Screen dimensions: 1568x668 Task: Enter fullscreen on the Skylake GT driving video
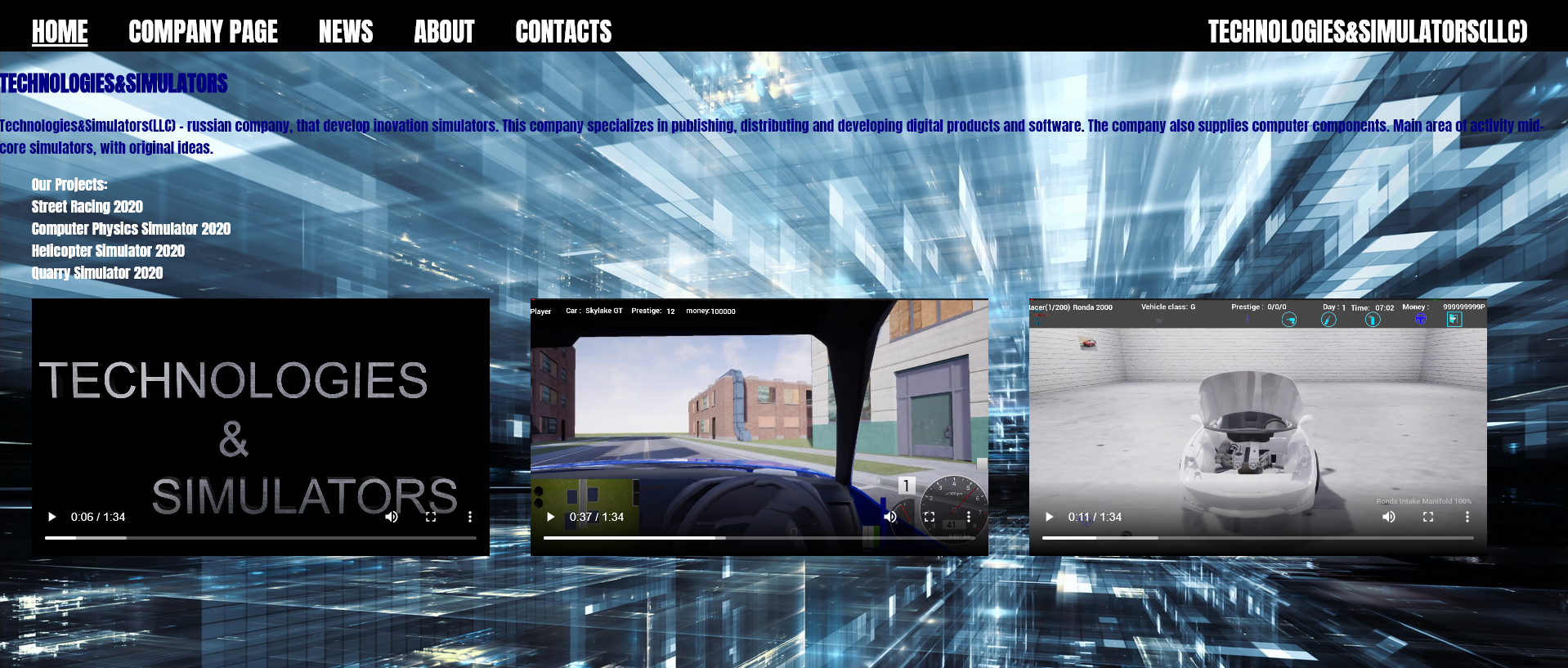(930, 517)
